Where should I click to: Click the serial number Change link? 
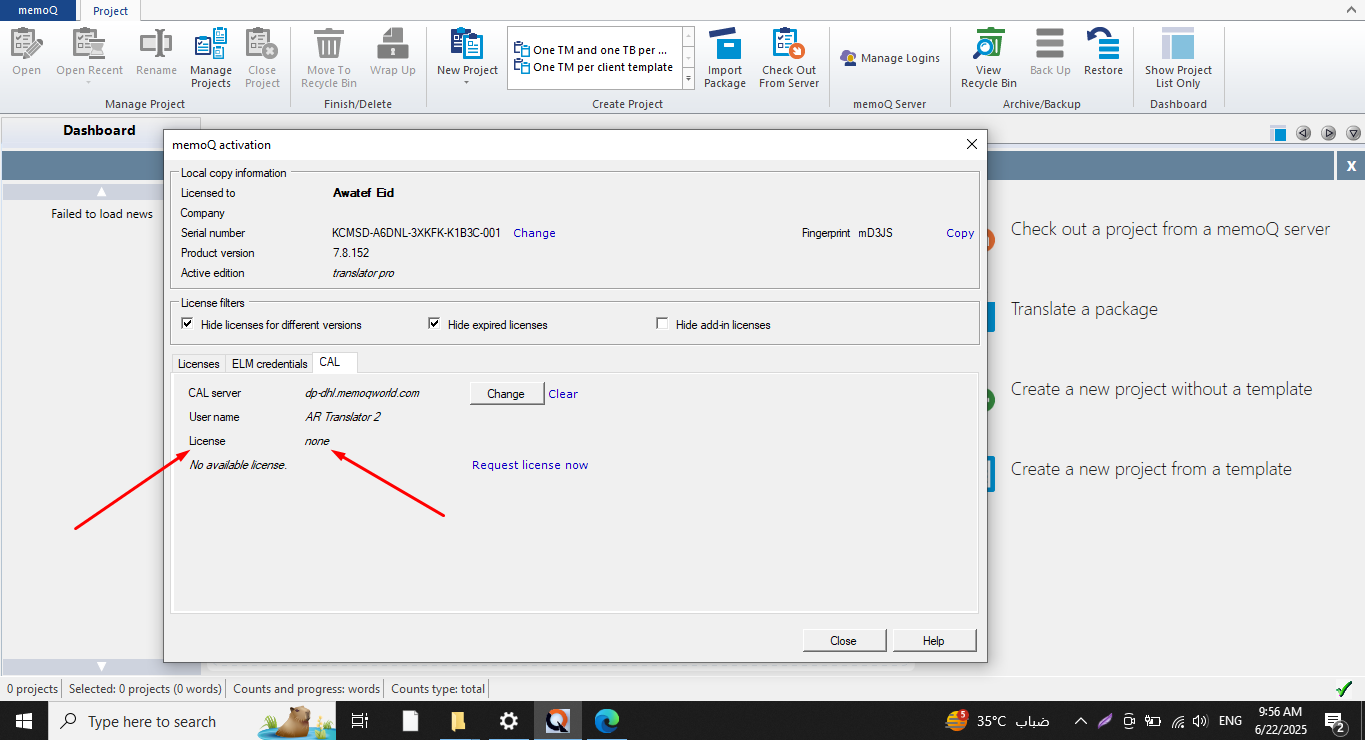click(x=534, y=233)
